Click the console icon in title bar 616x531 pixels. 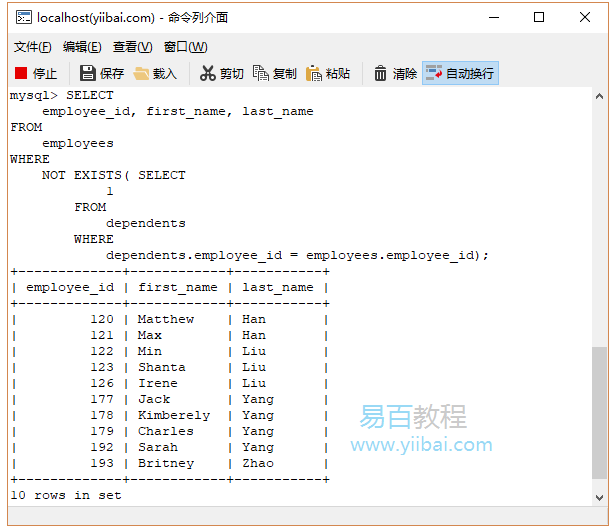tap(20, 17)
